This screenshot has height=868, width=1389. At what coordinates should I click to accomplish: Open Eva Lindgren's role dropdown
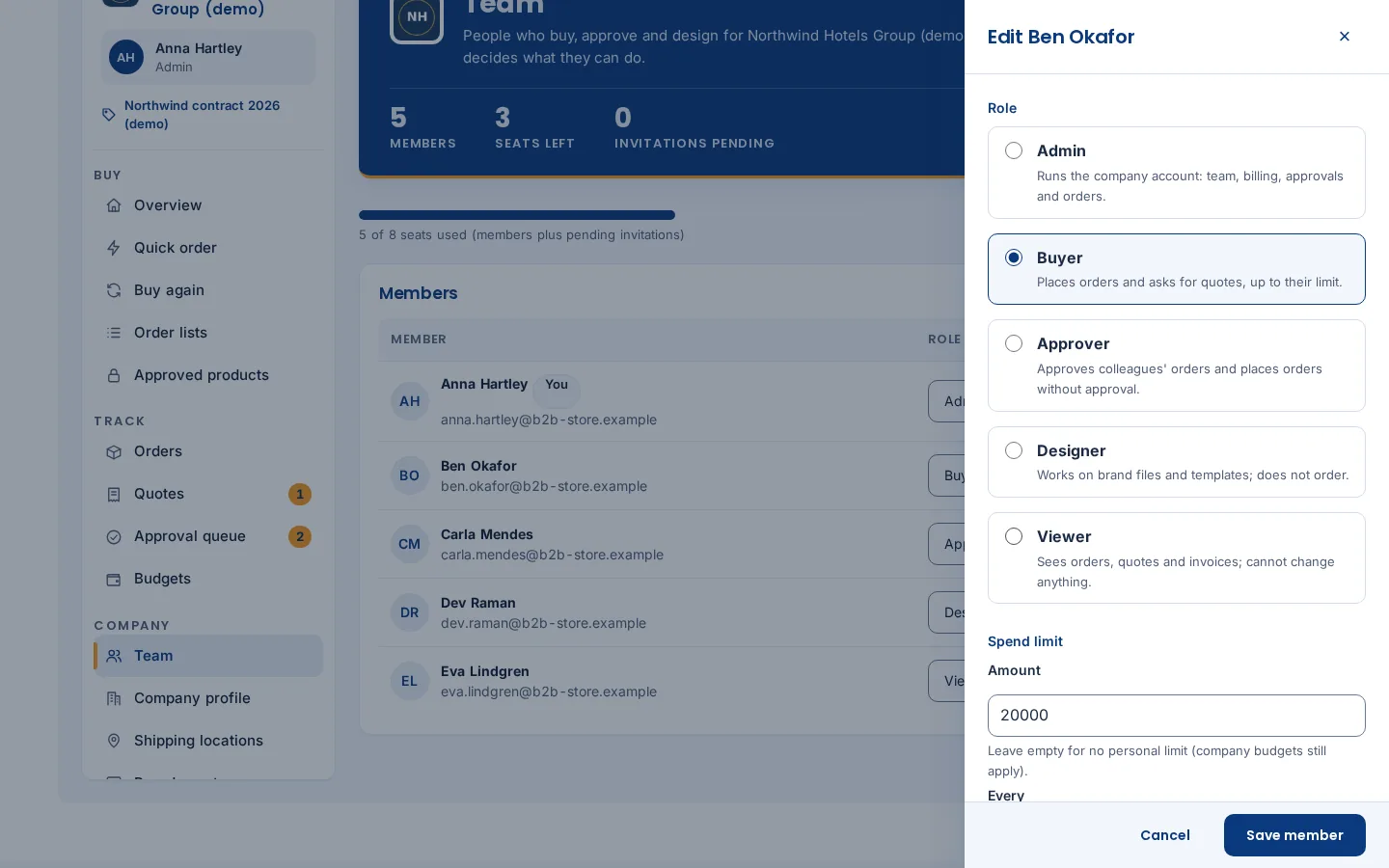(947, 681)
